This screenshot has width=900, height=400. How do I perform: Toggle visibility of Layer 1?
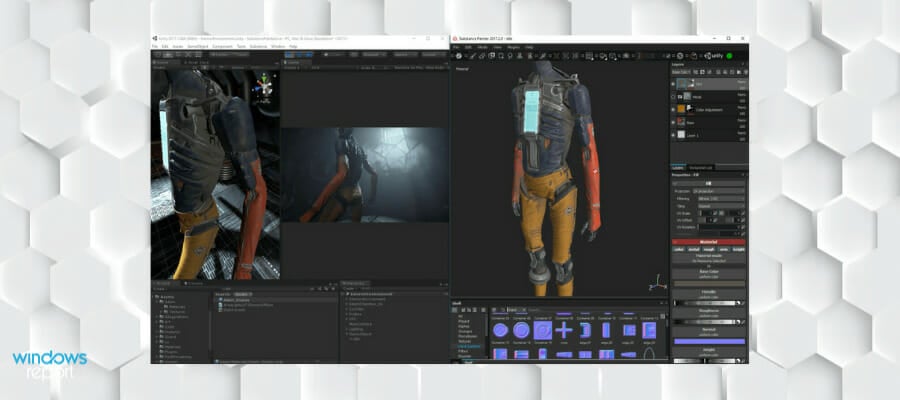click(673, 135)
